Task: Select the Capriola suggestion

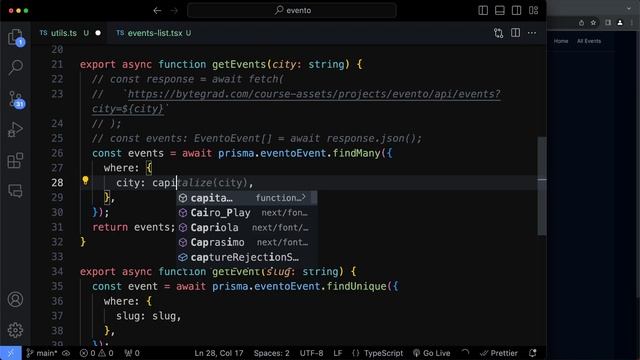Action: click(x=247, y=227)
